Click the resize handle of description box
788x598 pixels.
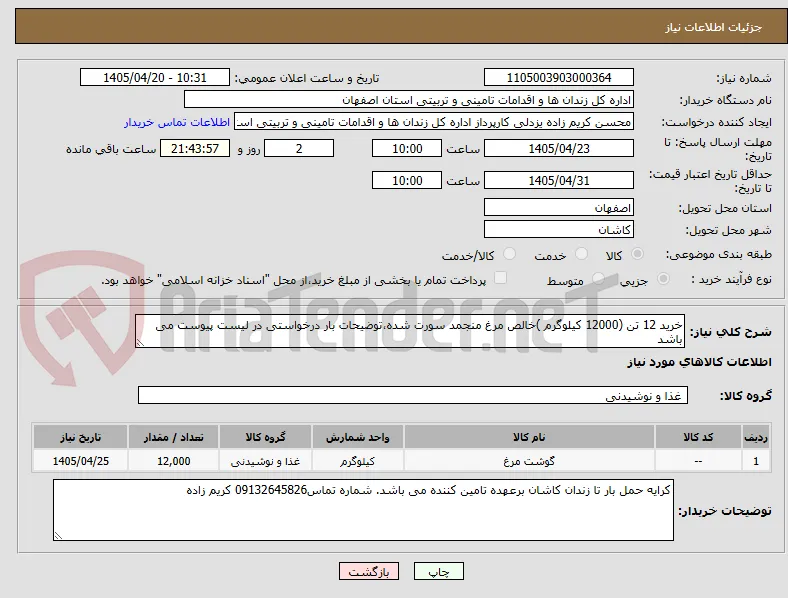click(x=140, y=343)
